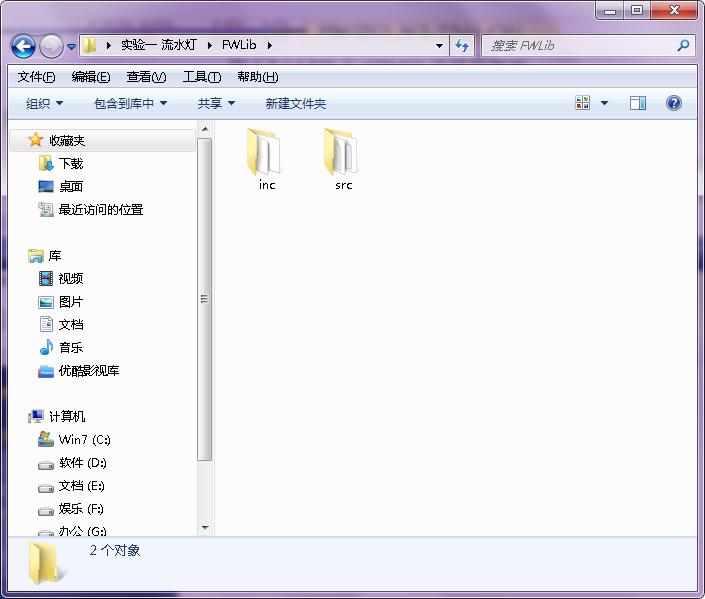Open the recent pages history dropdown
The width and height of the screenshot is (705, 599).
pyautogui.click(x=71, y=46)
